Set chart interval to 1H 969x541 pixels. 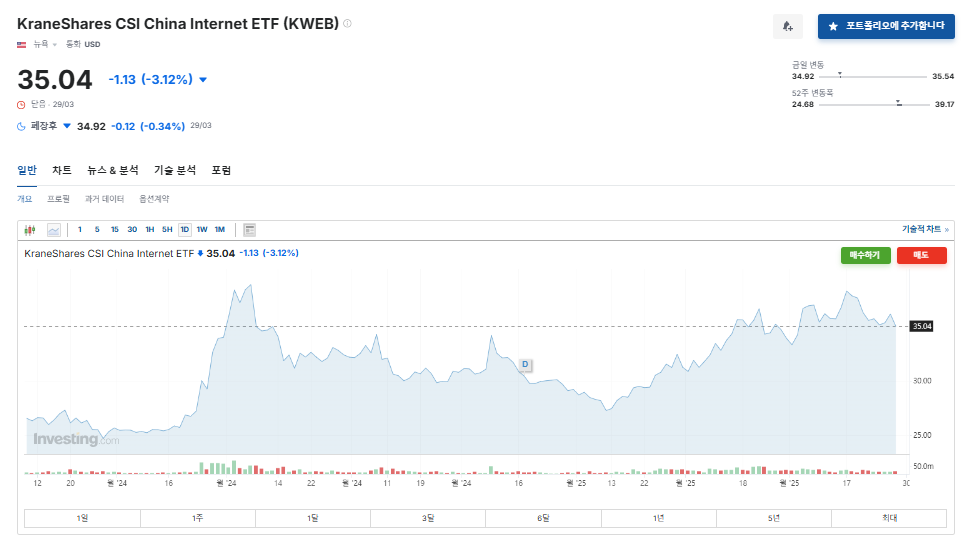click(x=150, y=229)
